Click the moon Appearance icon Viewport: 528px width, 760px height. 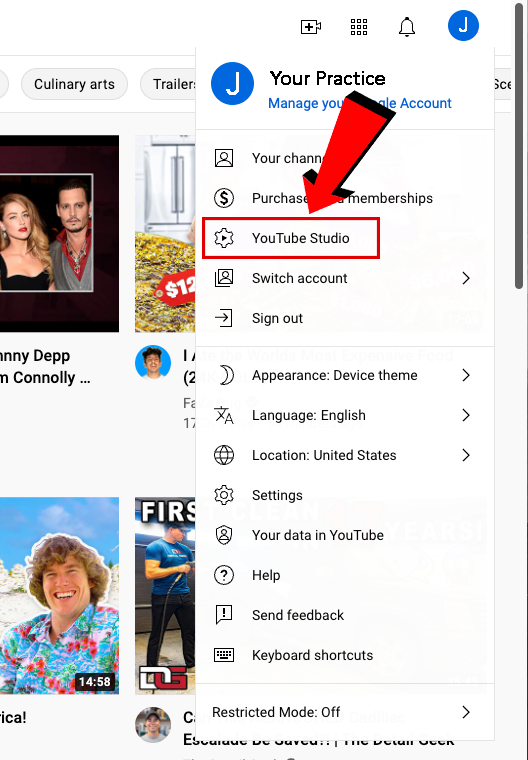pyautogui.click(x=225, y=375)
